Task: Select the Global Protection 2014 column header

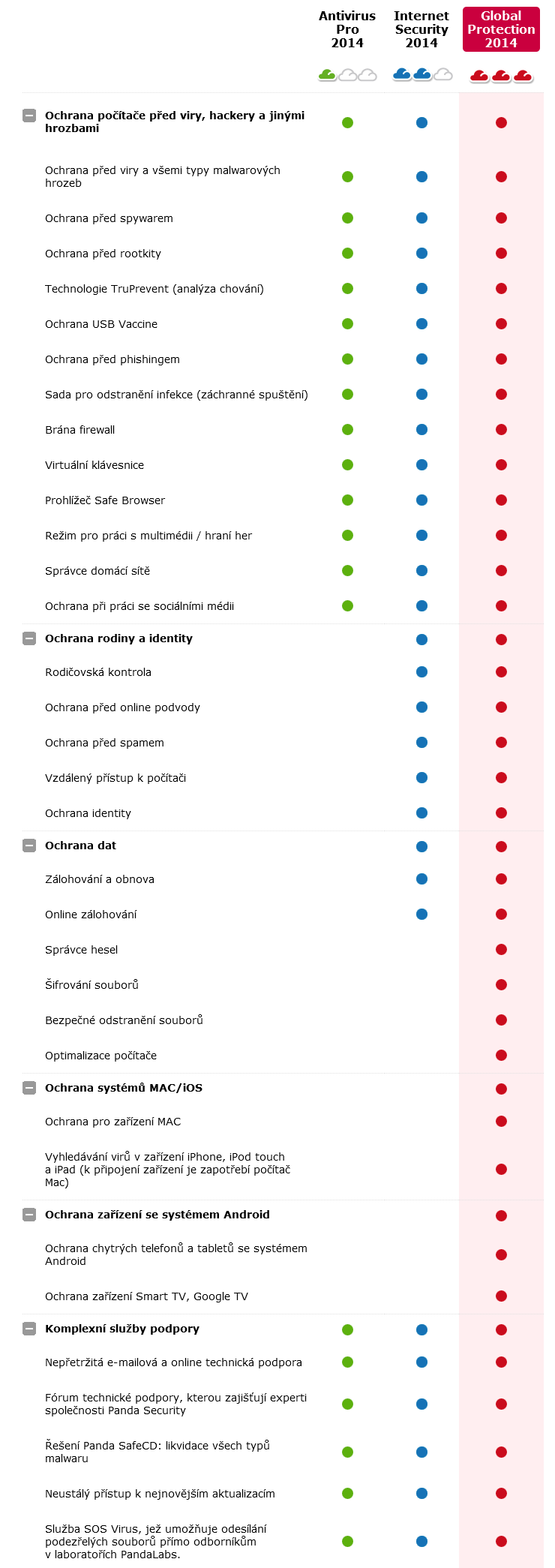Action: click(x=501, y=29)
